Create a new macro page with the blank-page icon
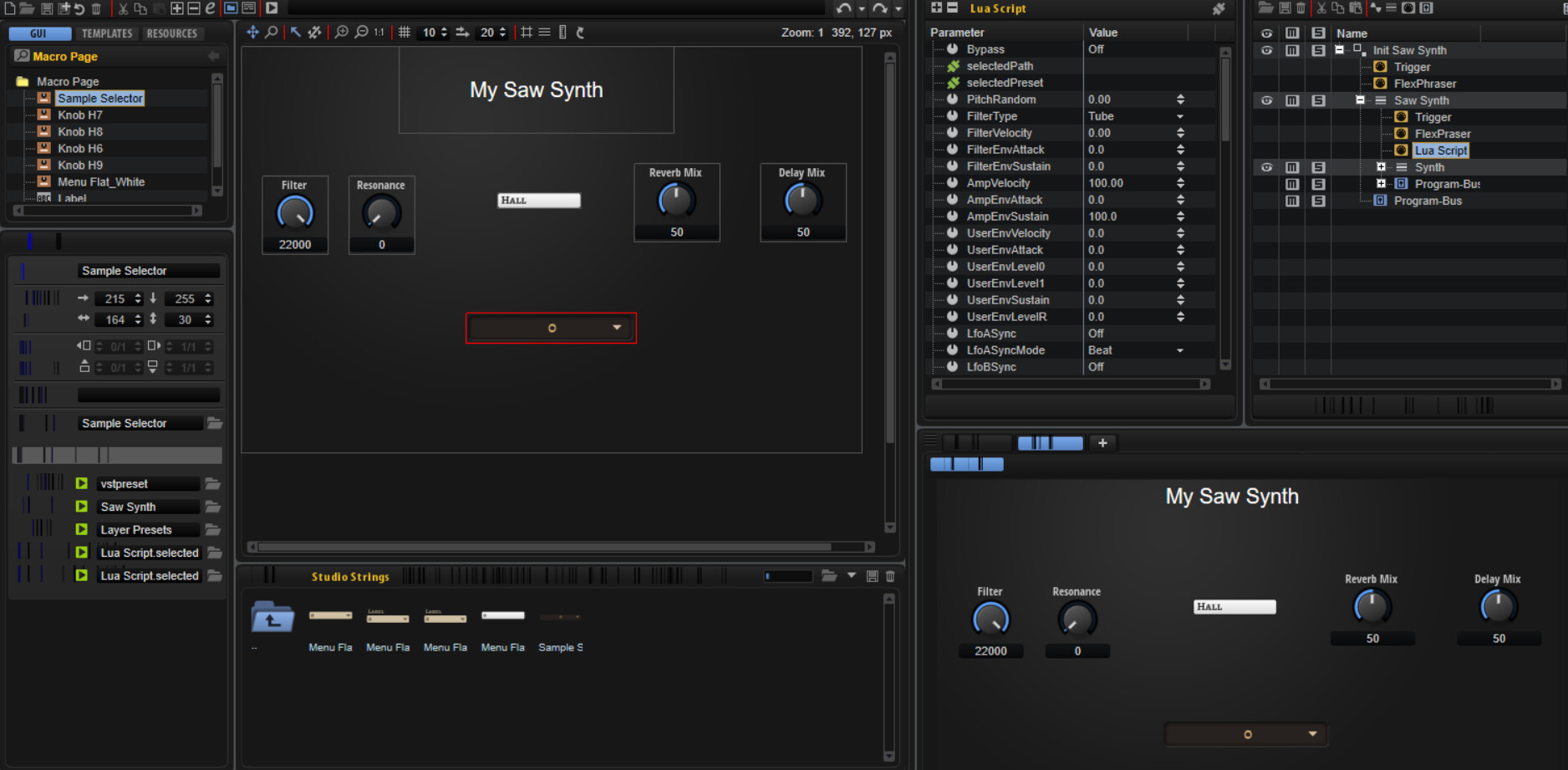1568x770 pixels. tap(9, 8)
